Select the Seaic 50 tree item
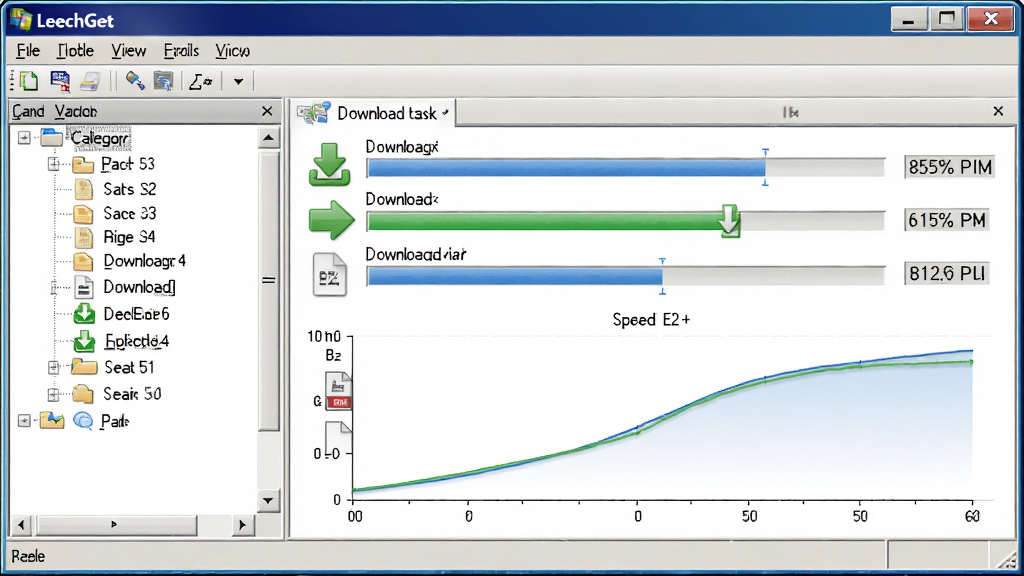Screen dimensions: 1024x576 click(x=132, y=394)
